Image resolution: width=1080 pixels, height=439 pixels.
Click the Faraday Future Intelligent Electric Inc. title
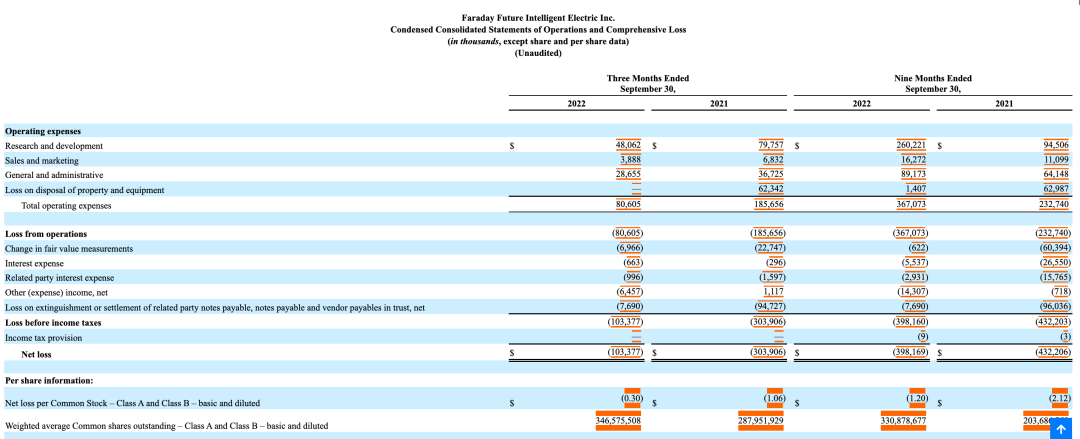tap(539, 17)
